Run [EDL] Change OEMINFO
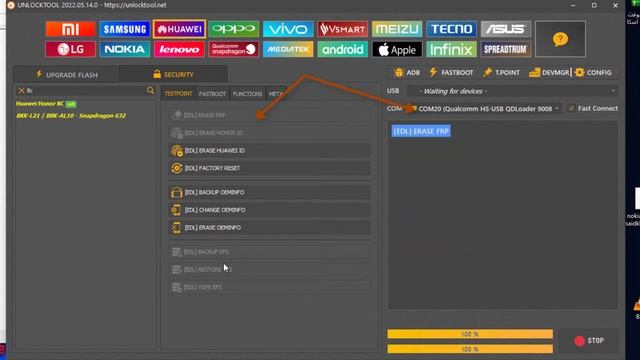 [270, 210]
